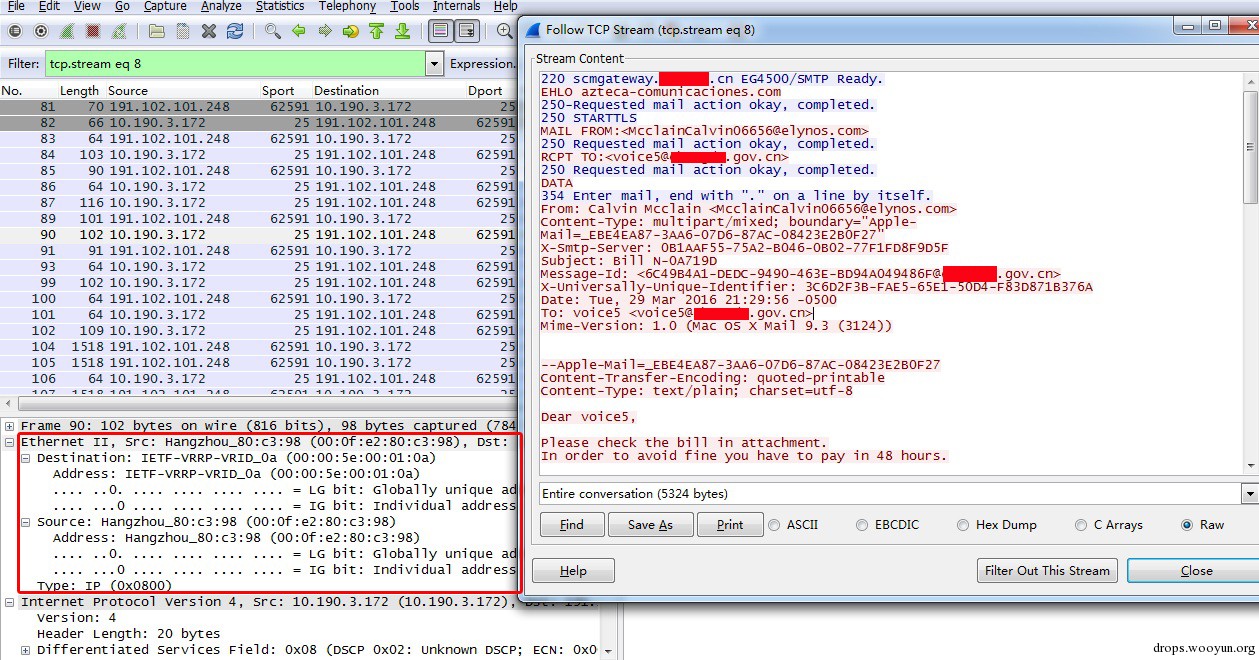Reload the capture file icon
Image resolution: width=1259 pixels, height=660 pixels.
click(235, 31)
